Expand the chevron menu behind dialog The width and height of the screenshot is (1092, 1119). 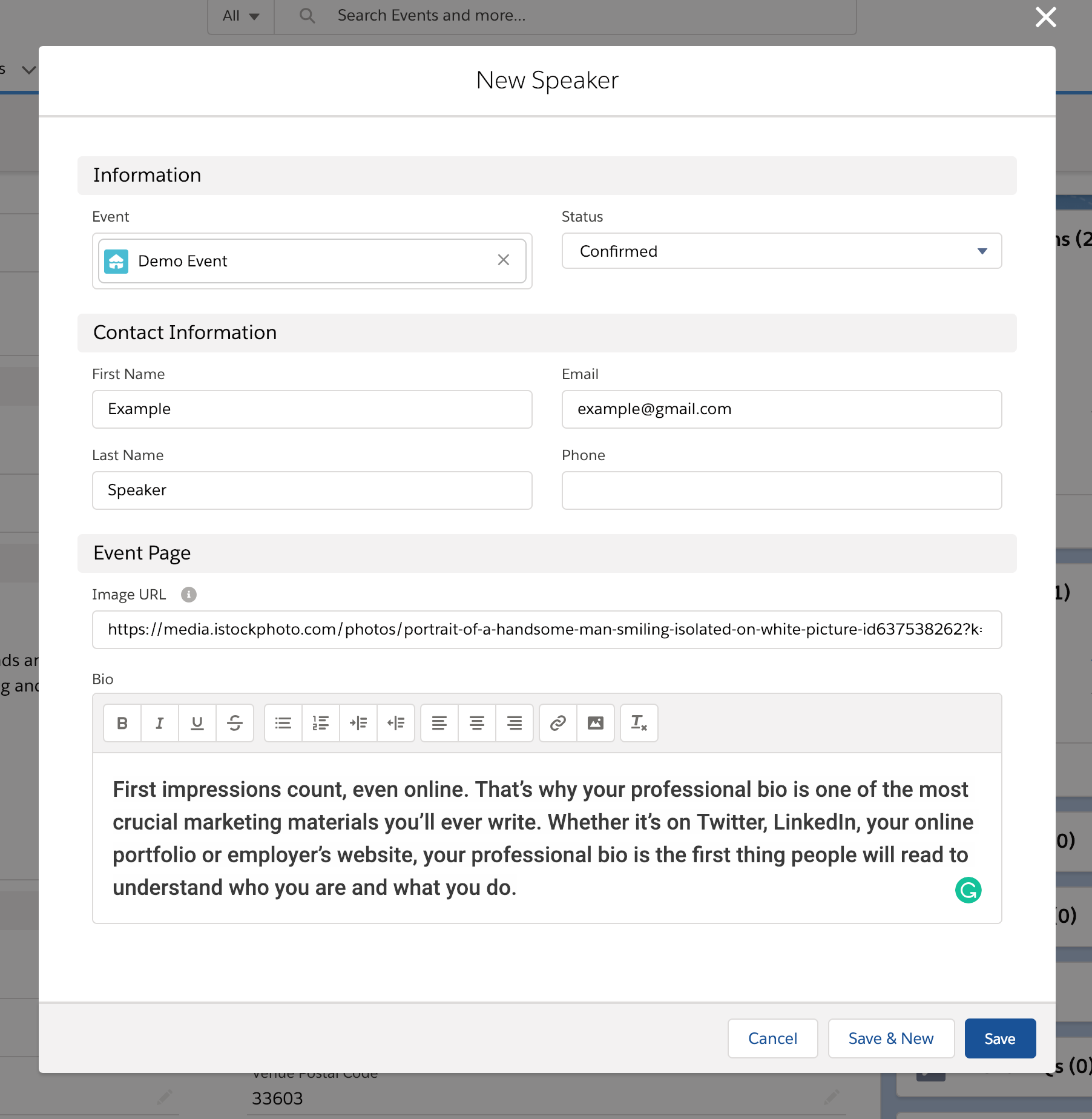coord(28,70)
